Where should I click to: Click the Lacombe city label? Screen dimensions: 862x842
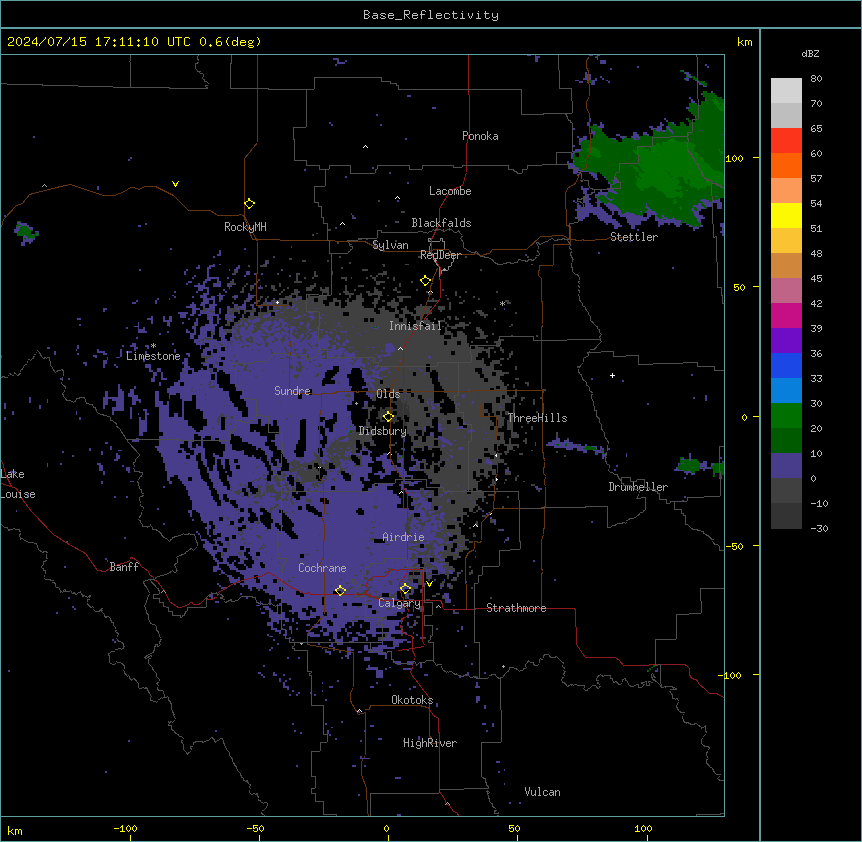tap(450, 191)
